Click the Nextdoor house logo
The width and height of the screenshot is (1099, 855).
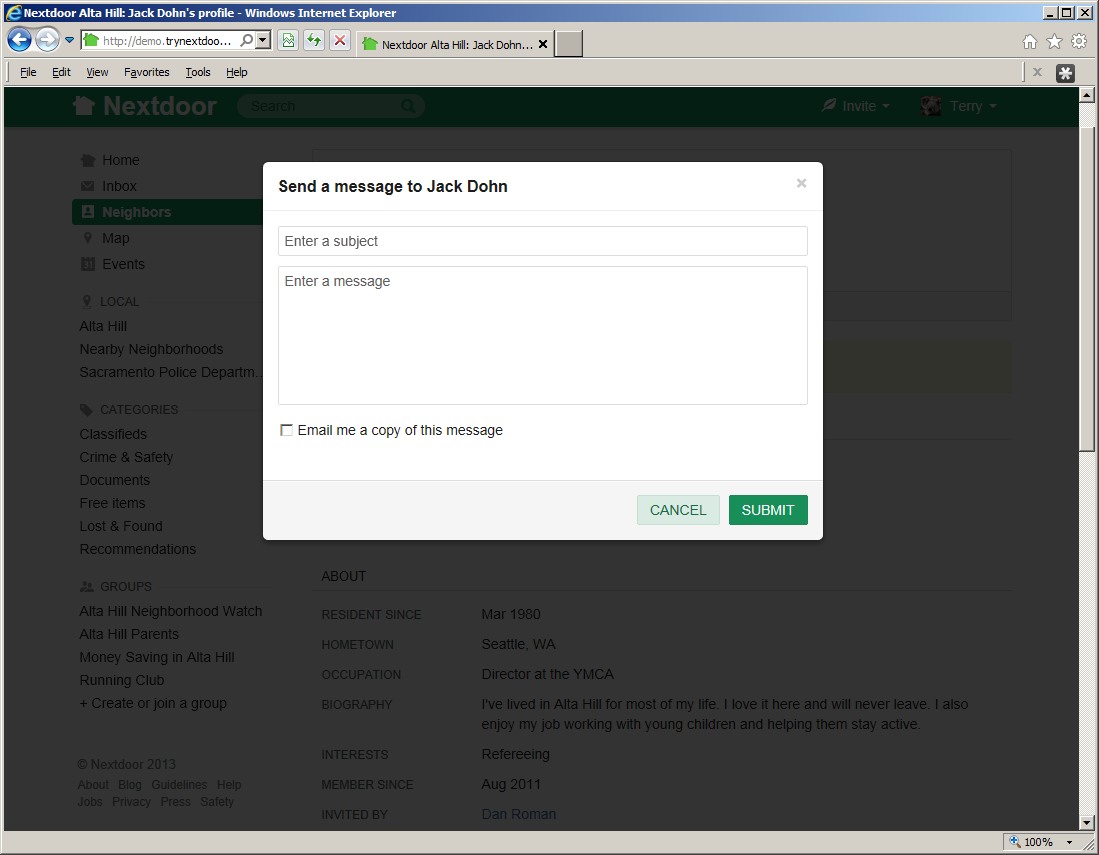click(84, 106)
